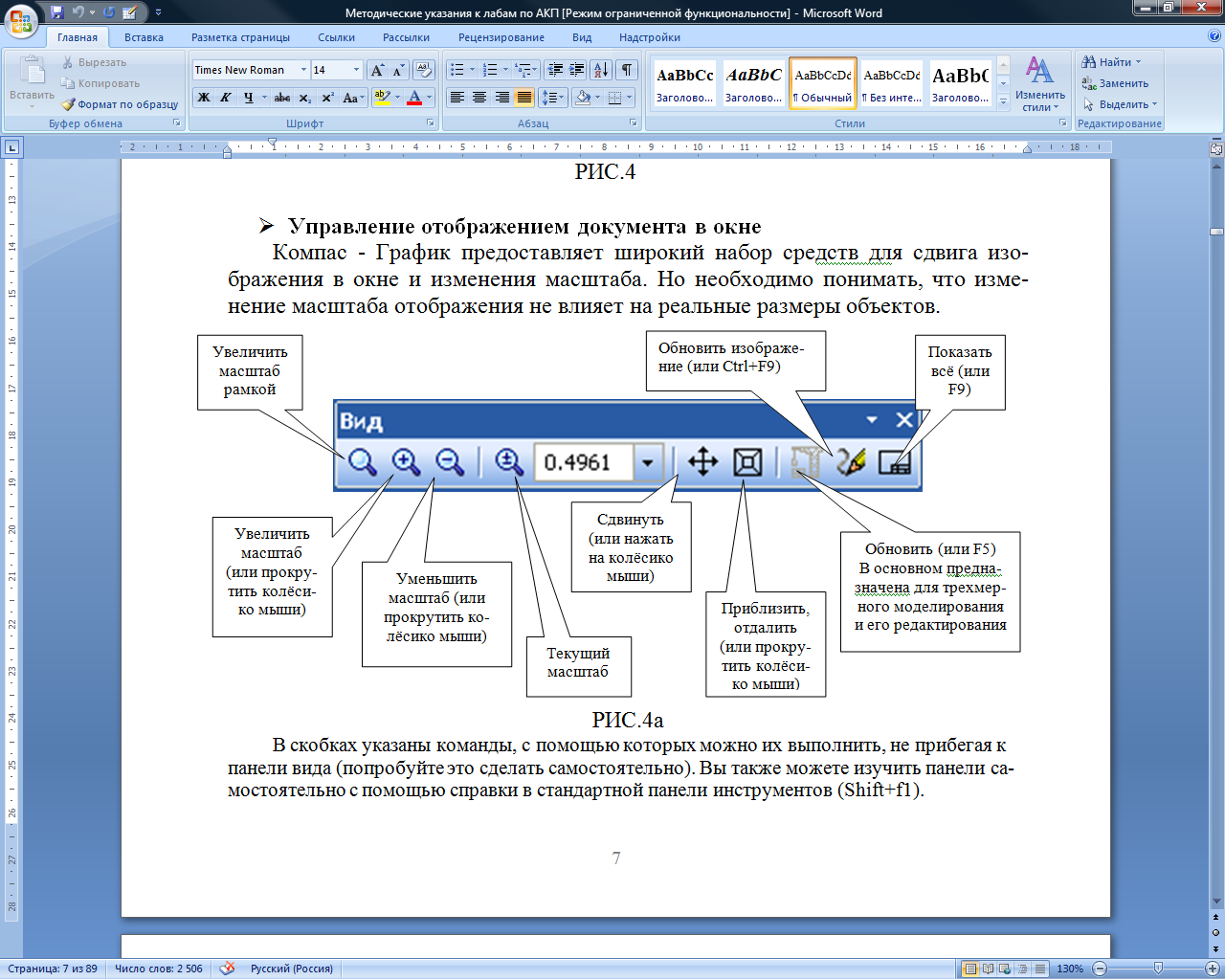Click Найти button
The image size is (1225, 980).
pos(1112,62)
